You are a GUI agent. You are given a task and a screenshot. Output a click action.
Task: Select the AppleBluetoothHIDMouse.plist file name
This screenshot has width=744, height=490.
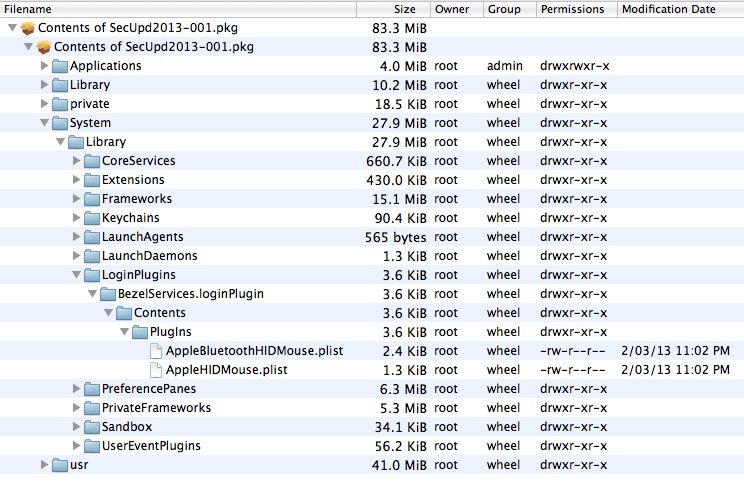(x=254, y=351)
